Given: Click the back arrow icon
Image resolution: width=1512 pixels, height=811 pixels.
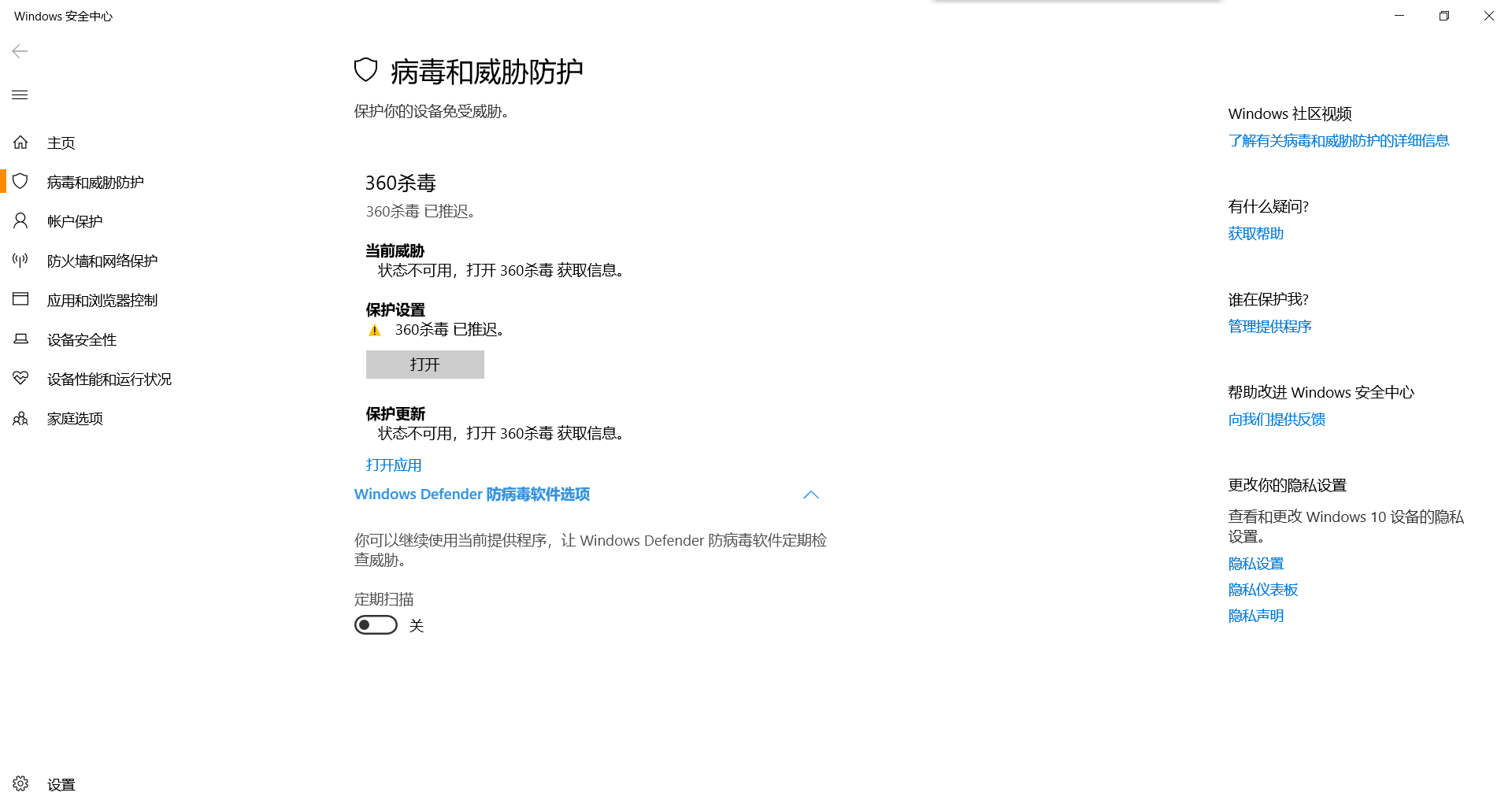Looking at the screenshot, I should (x=20, y=51).
